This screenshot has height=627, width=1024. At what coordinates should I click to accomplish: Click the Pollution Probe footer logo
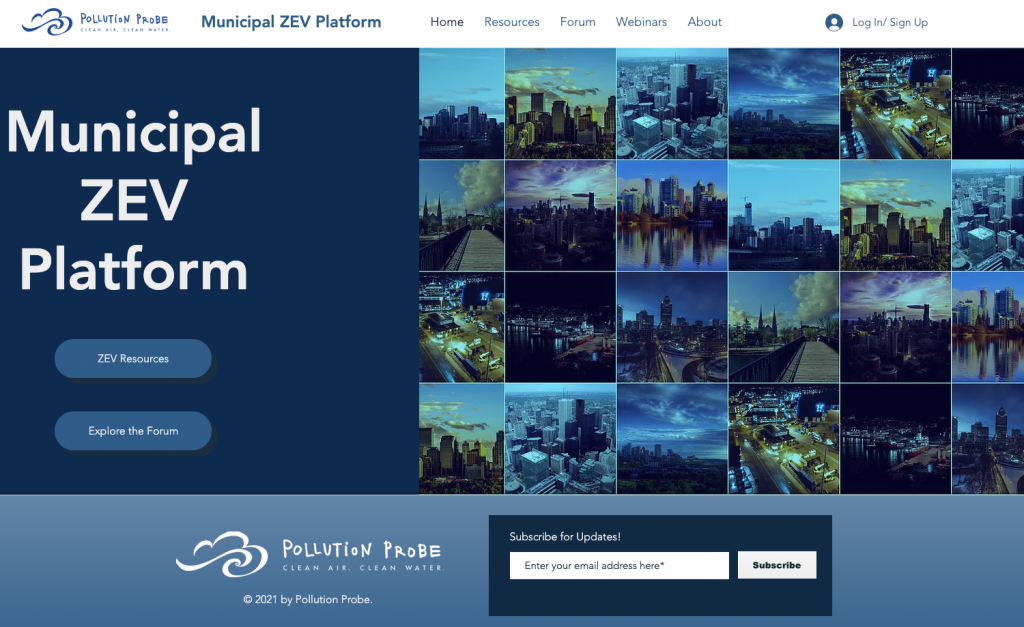[x=308, y=554]
